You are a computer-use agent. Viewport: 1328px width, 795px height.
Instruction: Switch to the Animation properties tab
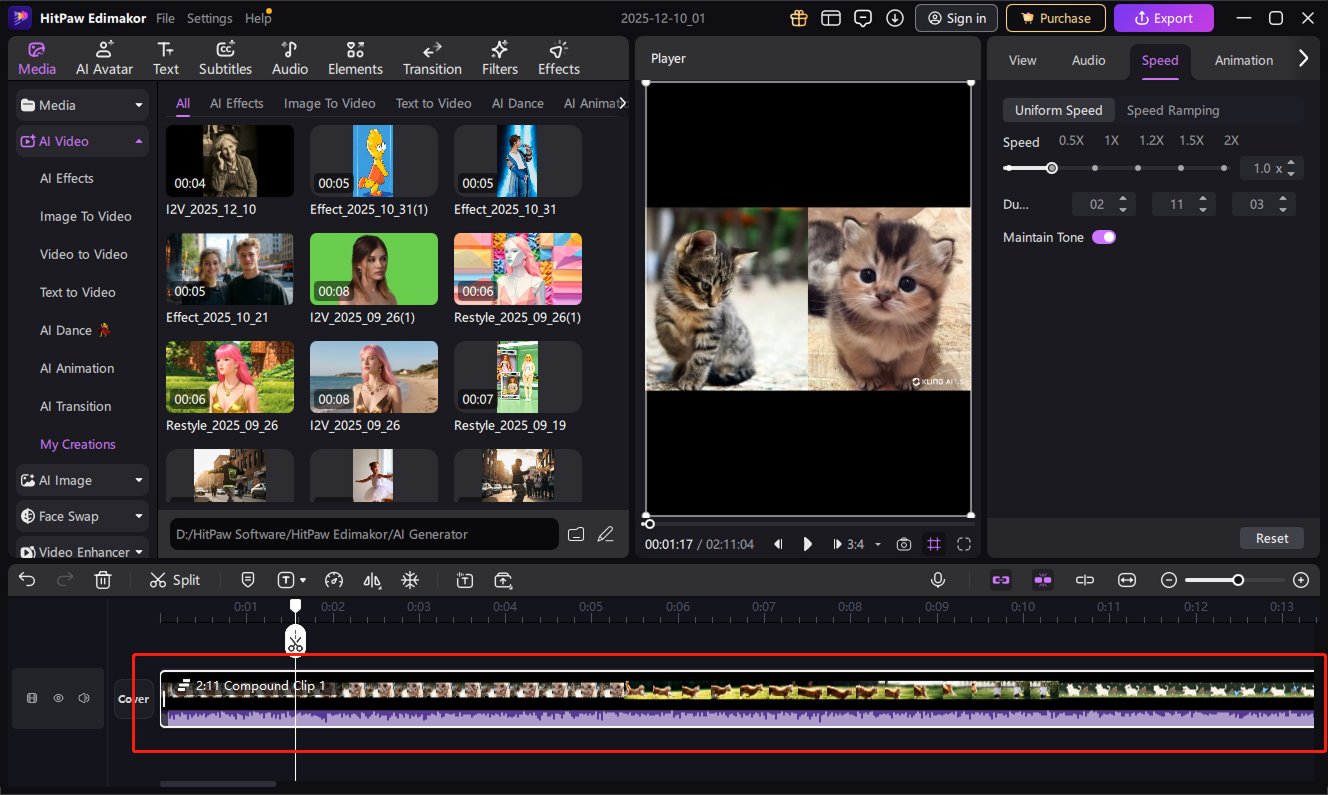point(1243,60)
